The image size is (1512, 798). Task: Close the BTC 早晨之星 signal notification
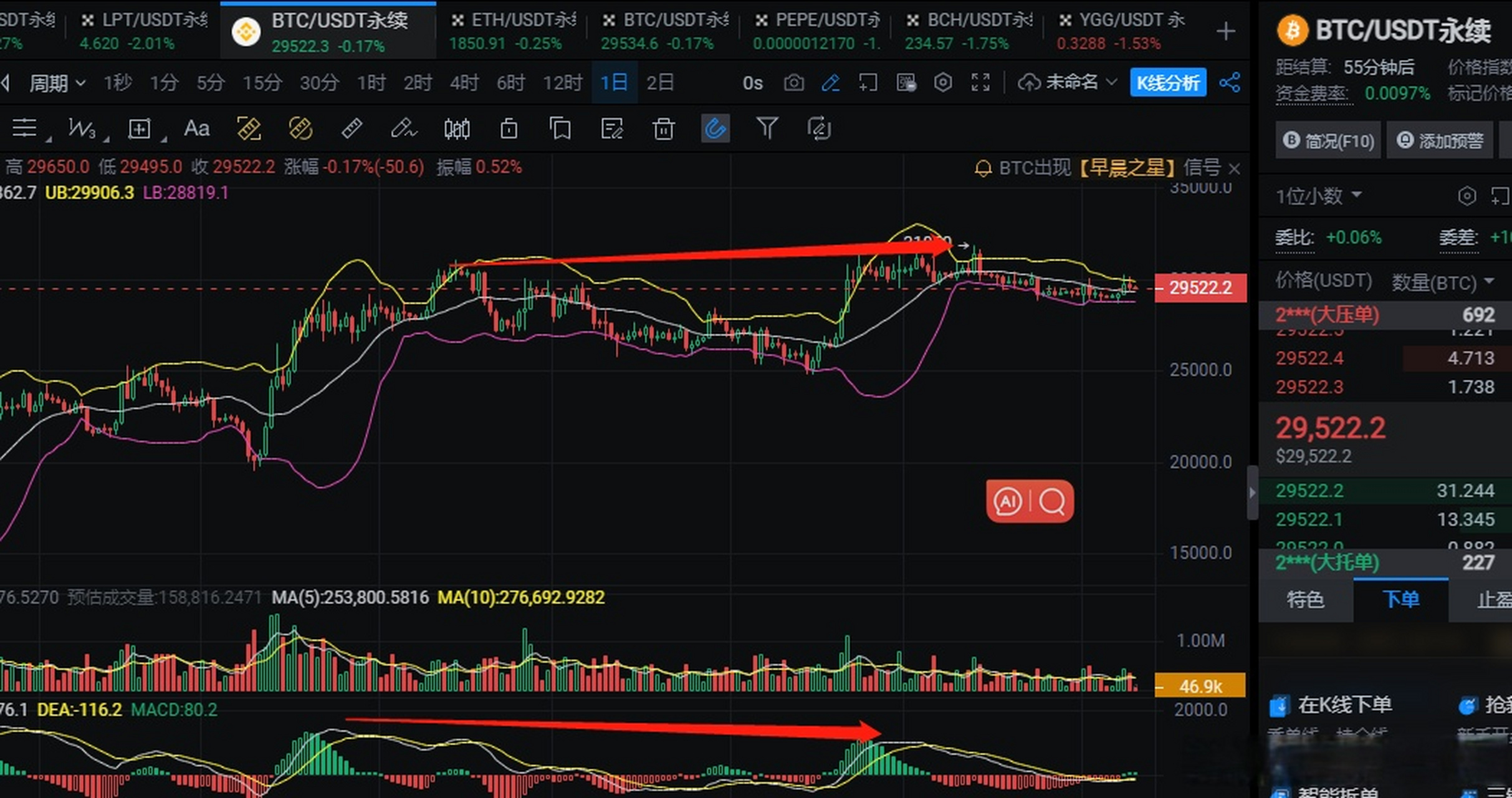pos(1235,168)
